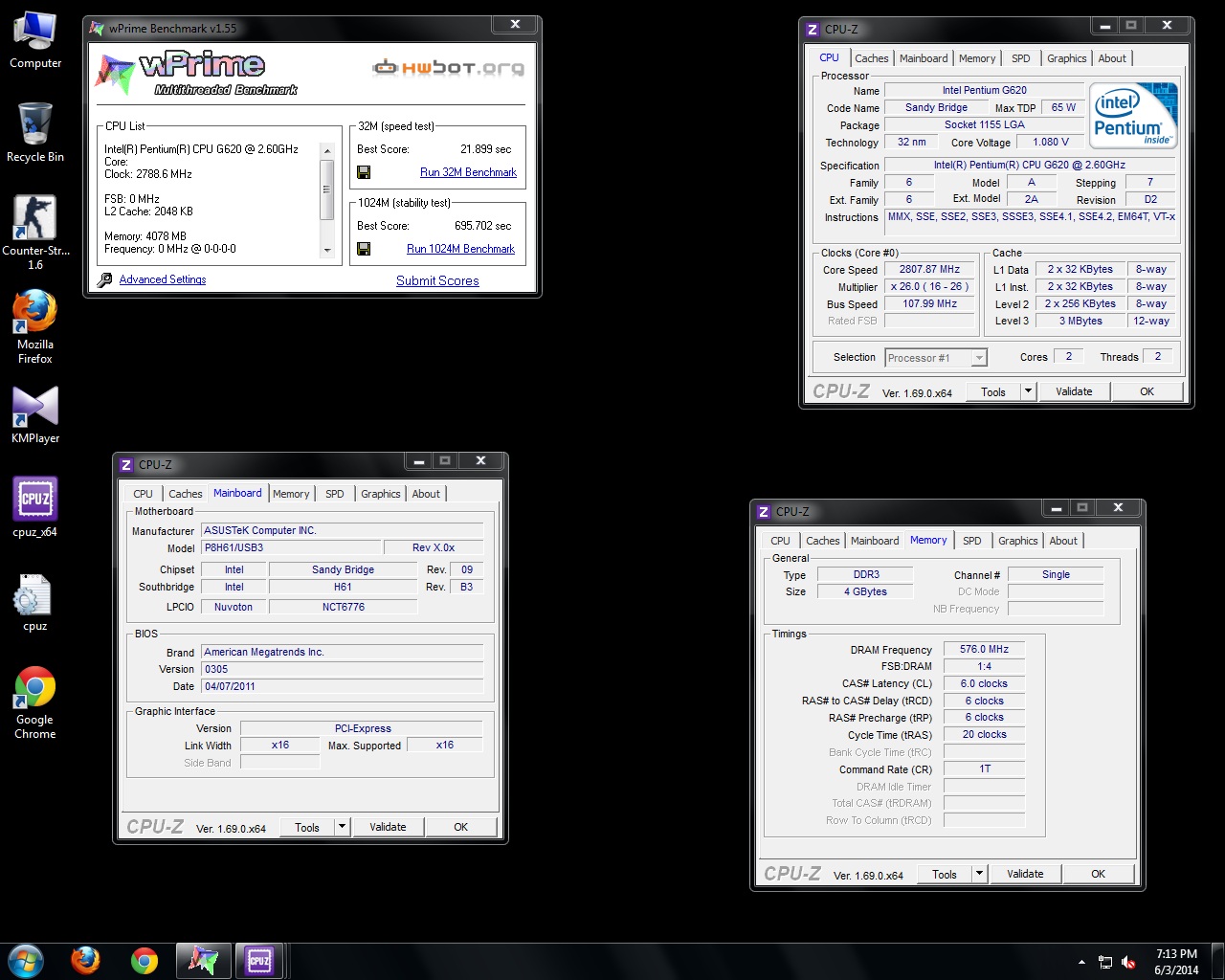Open Caches tab in CPU-Z Memory window

tap(823, 541)
